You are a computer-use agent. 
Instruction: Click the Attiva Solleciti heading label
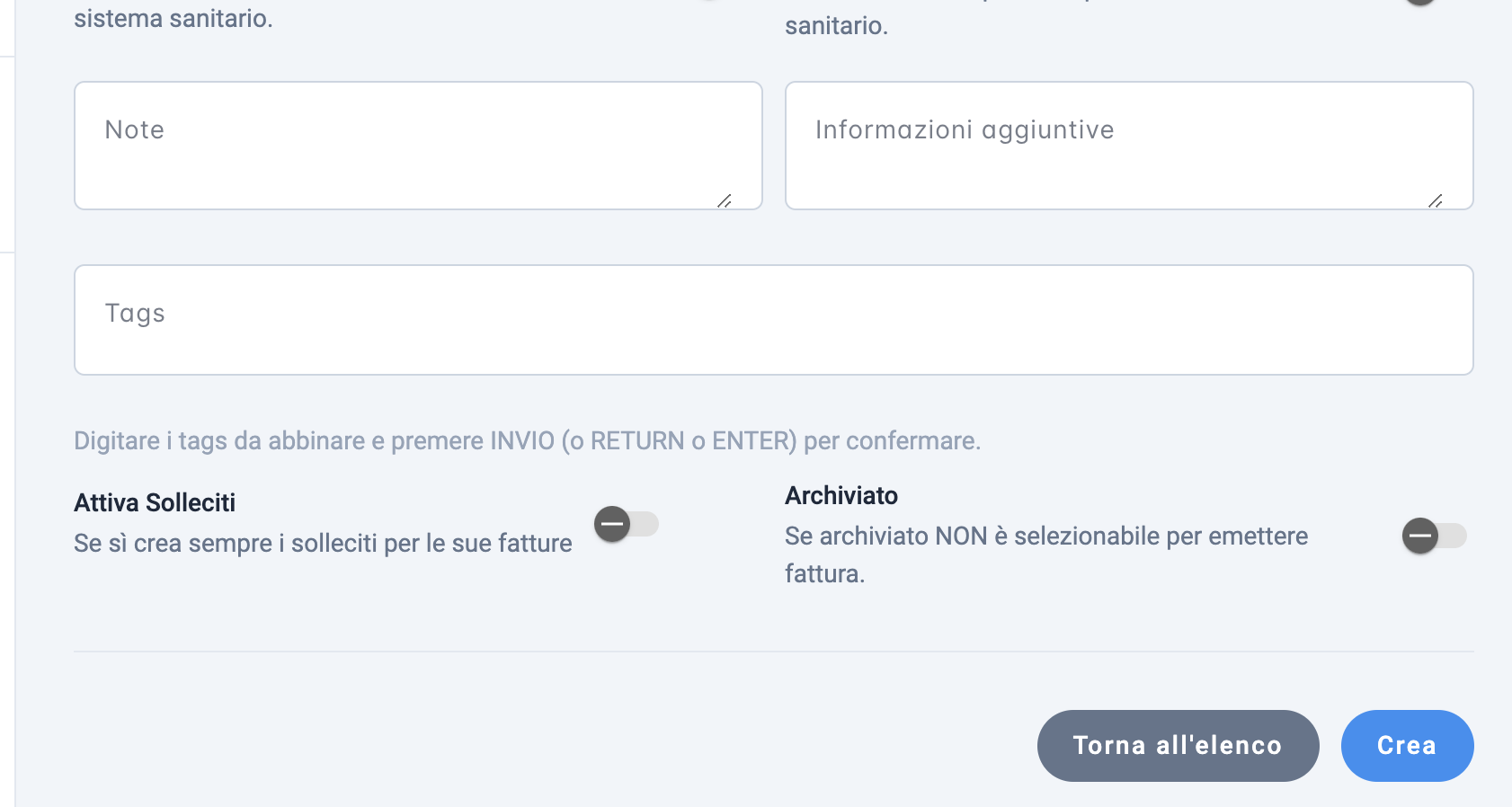(155, 502)
